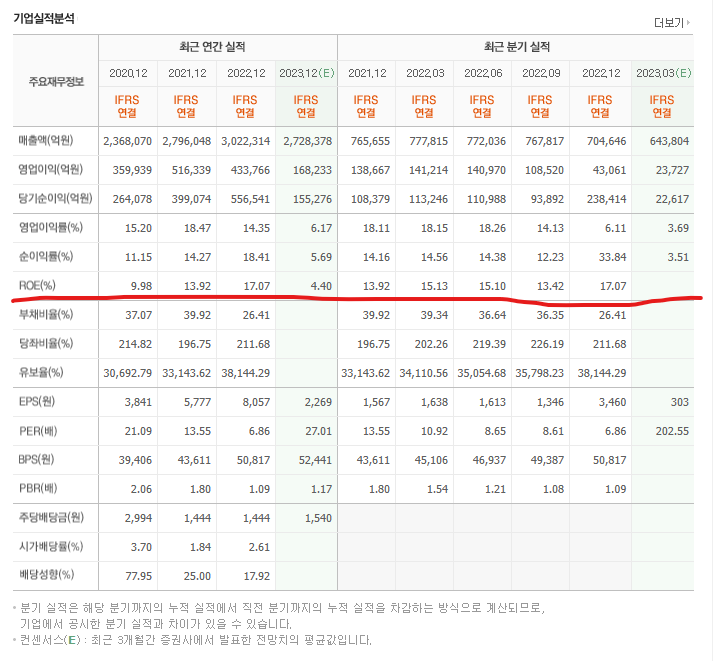Click the 순이익률(%) row label
713x661 pixels.
click(46, 256)
